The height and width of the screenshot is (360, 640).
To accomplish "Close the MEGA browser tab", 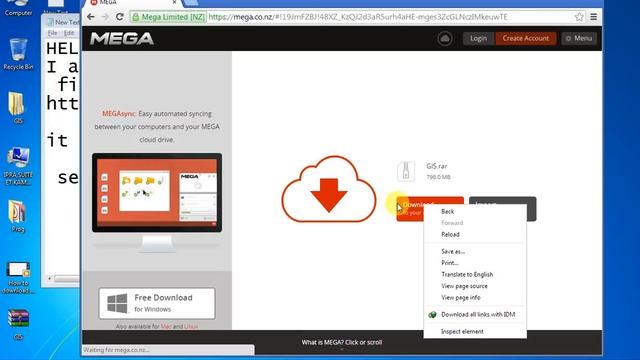I will (x=174, y=2).
